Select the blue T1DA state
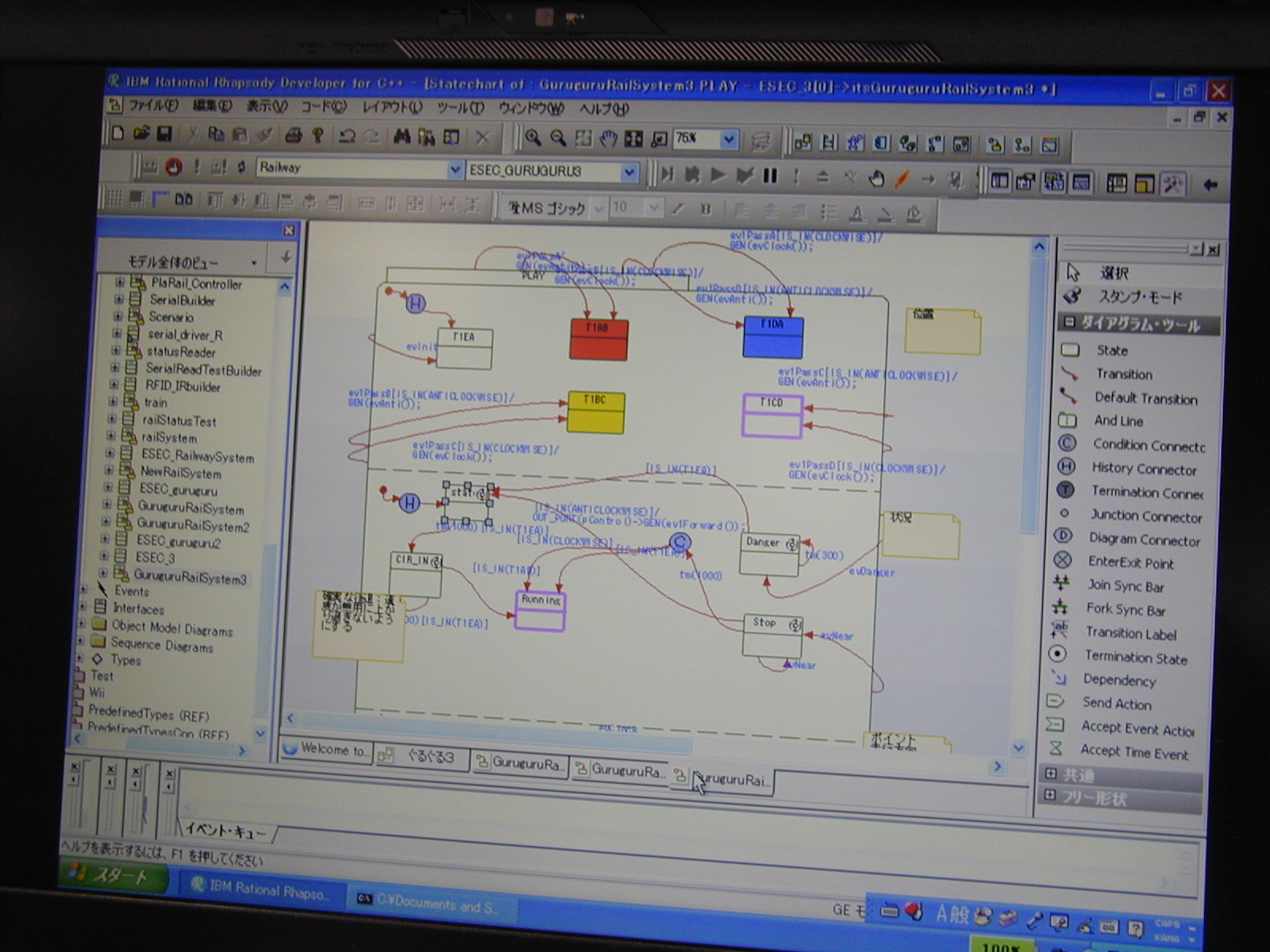This screenshot has width=1270, height=952. click(772, 337)
